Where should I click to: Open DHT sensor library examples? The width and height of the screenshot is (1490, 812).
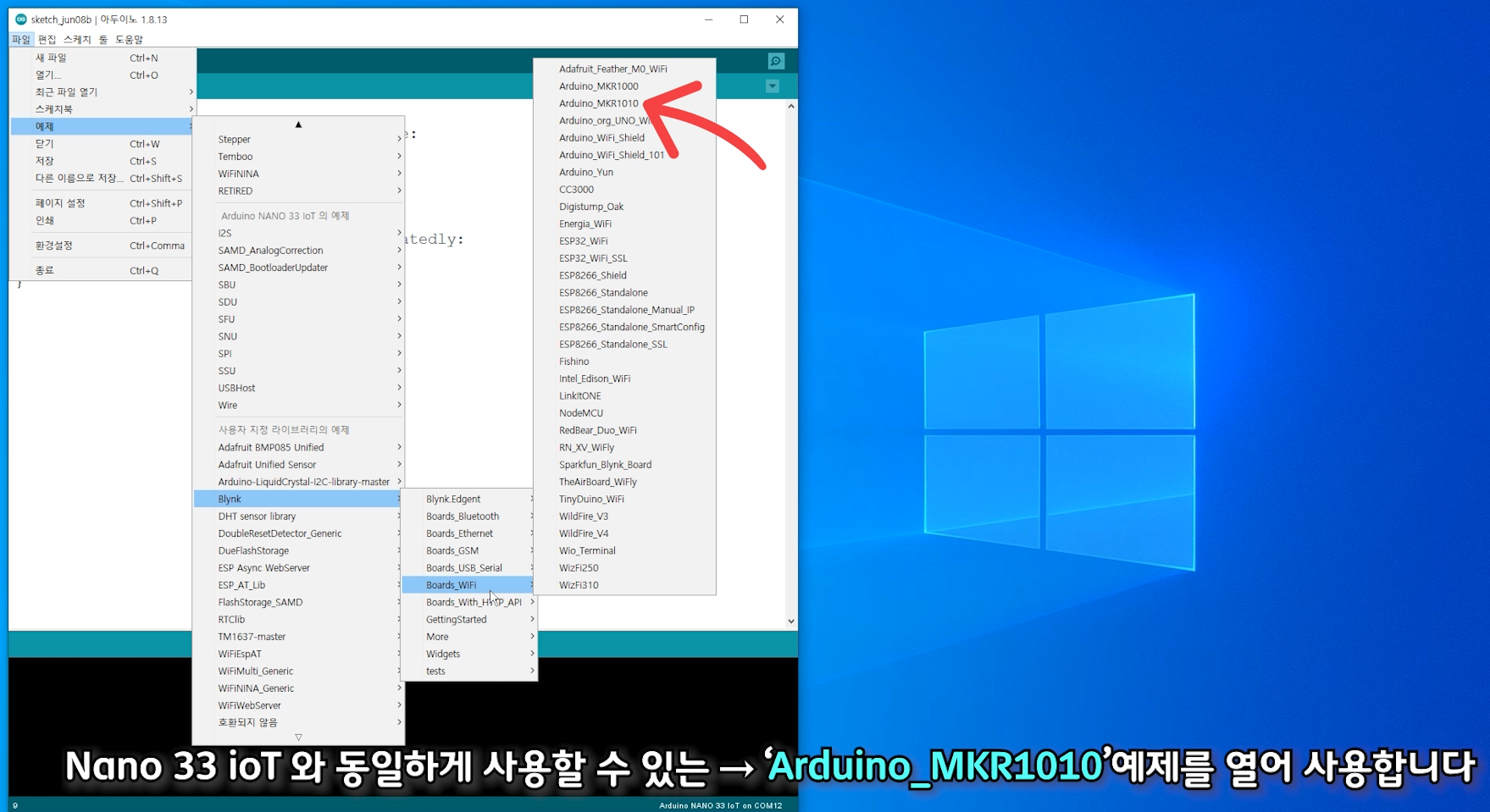tap(299, 516)
